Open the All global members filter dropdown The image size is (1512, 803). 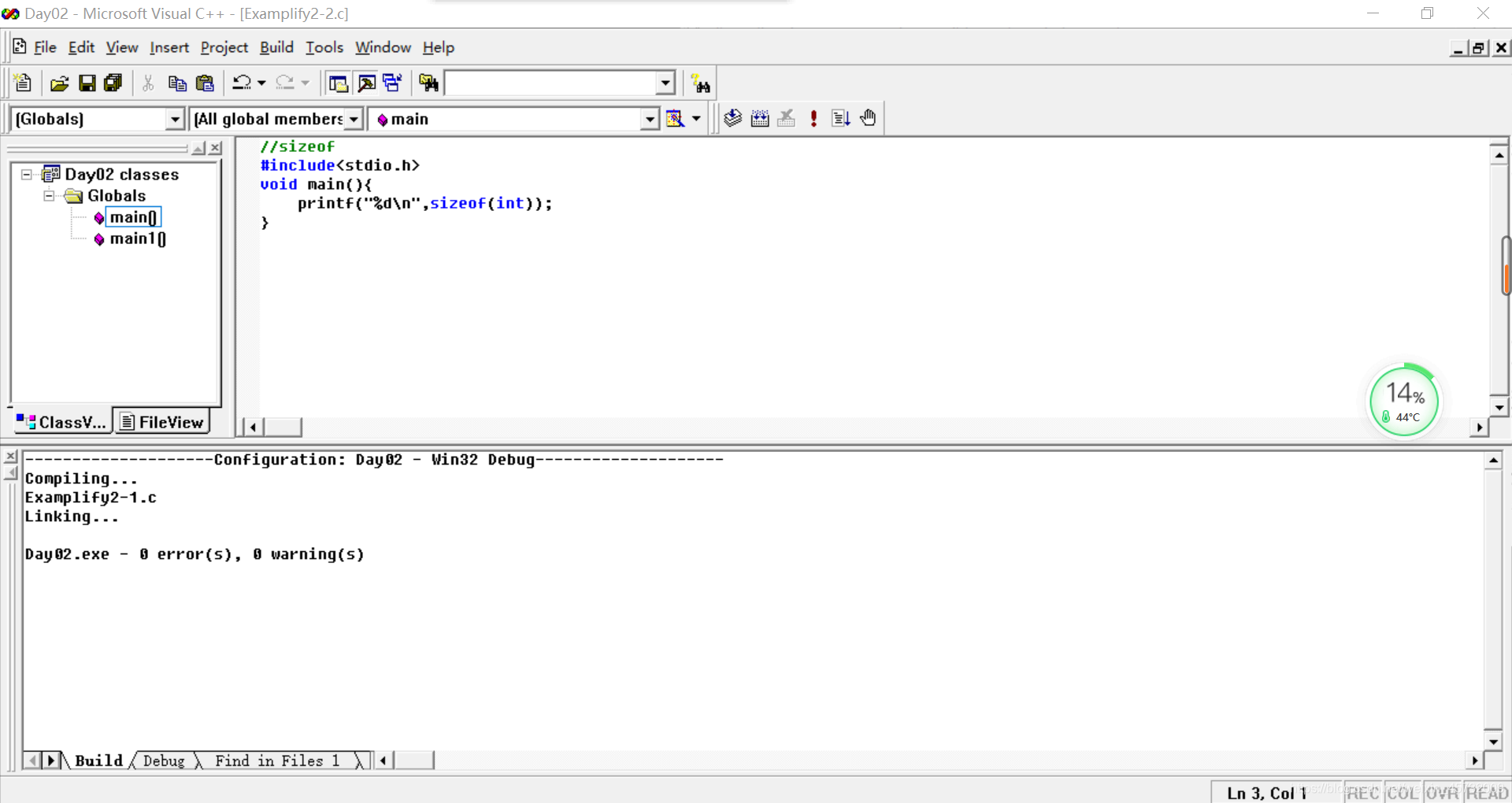pyautogui.click(x=354, y=119)
